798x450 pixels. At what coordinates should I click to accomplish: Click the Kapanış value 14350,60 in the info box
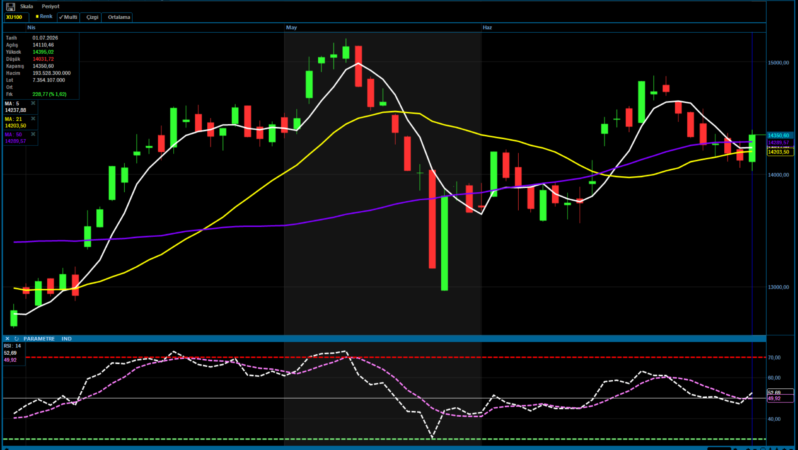point(43,66)
